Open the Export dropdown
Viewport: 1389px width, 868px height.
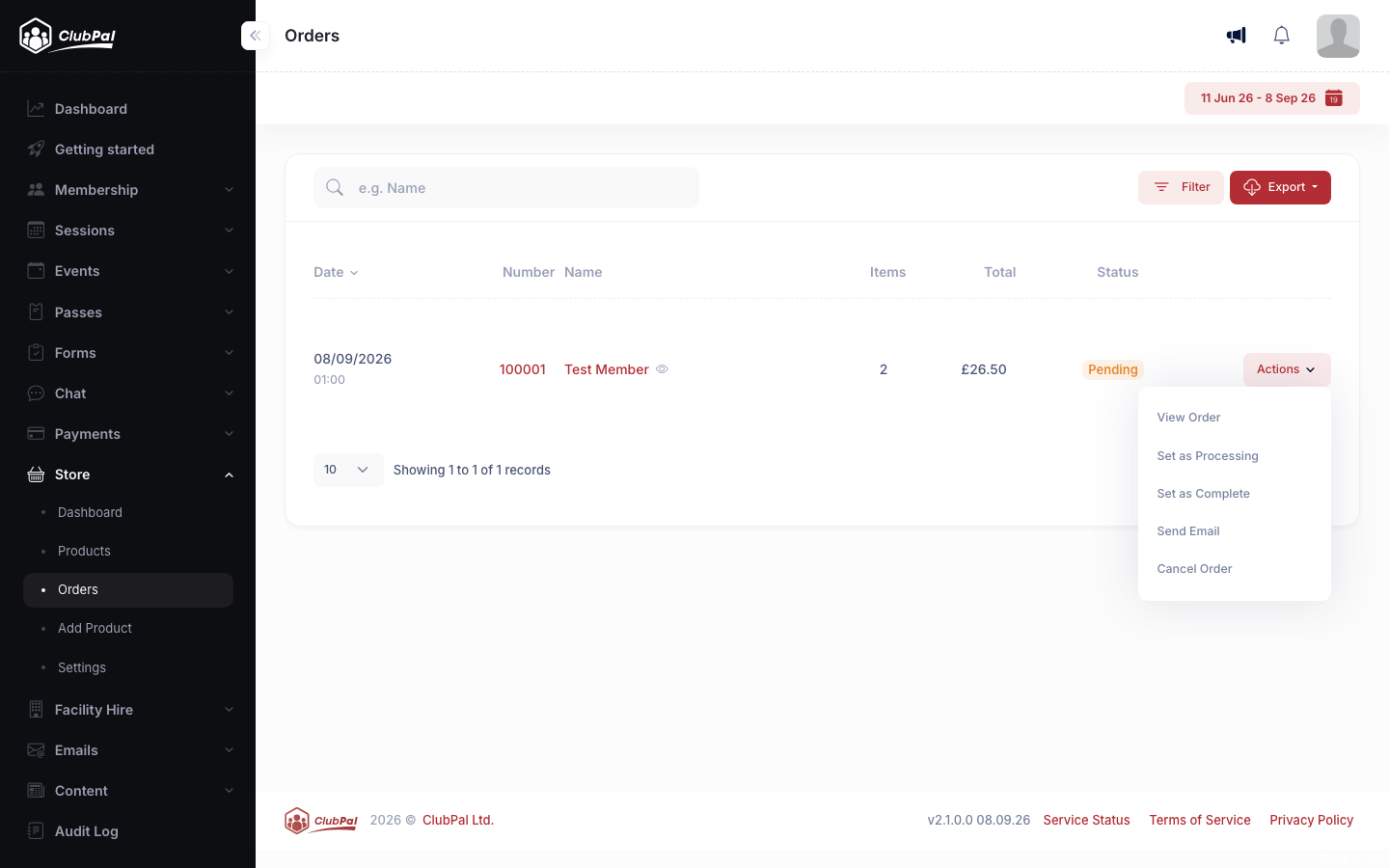pyautogui.click(x=1280, y=187)
